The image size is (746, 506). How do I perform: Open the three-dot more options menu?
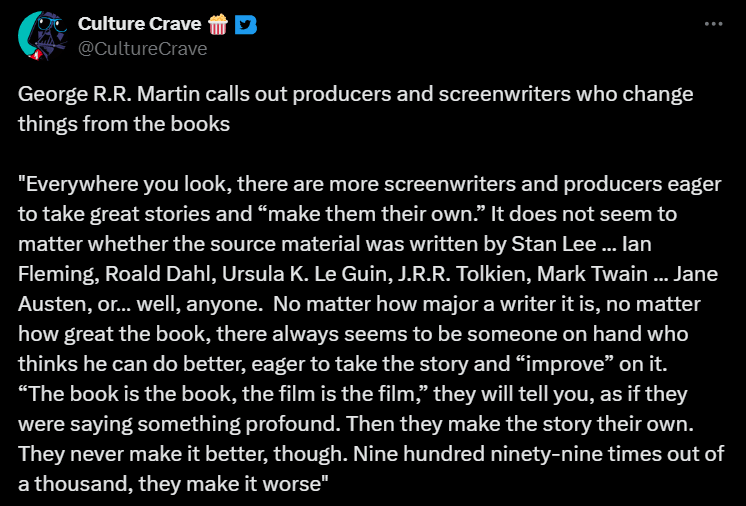(x=713, y=24)
